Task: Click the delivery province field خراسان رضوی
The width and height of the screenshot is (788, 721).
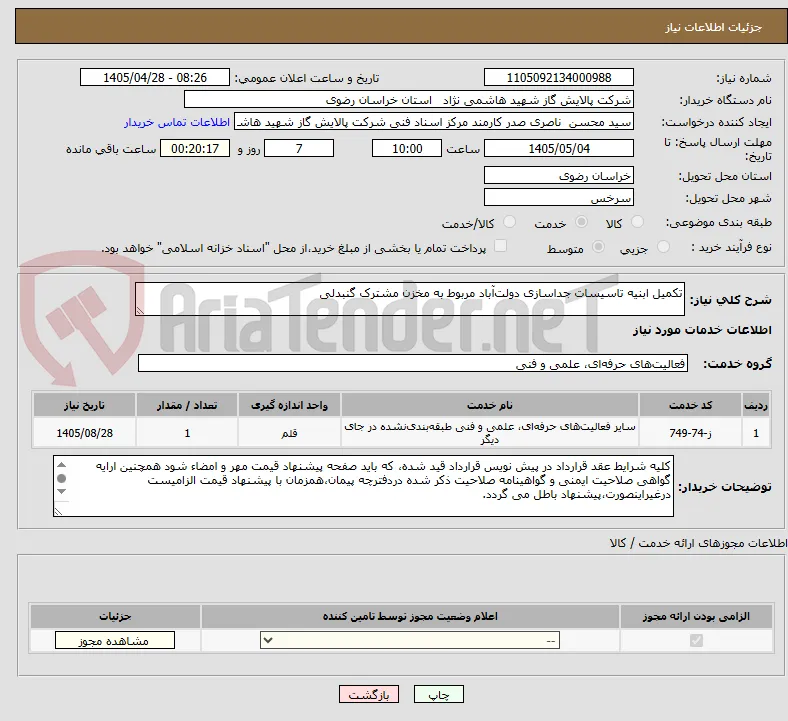Action: point(559,175)
